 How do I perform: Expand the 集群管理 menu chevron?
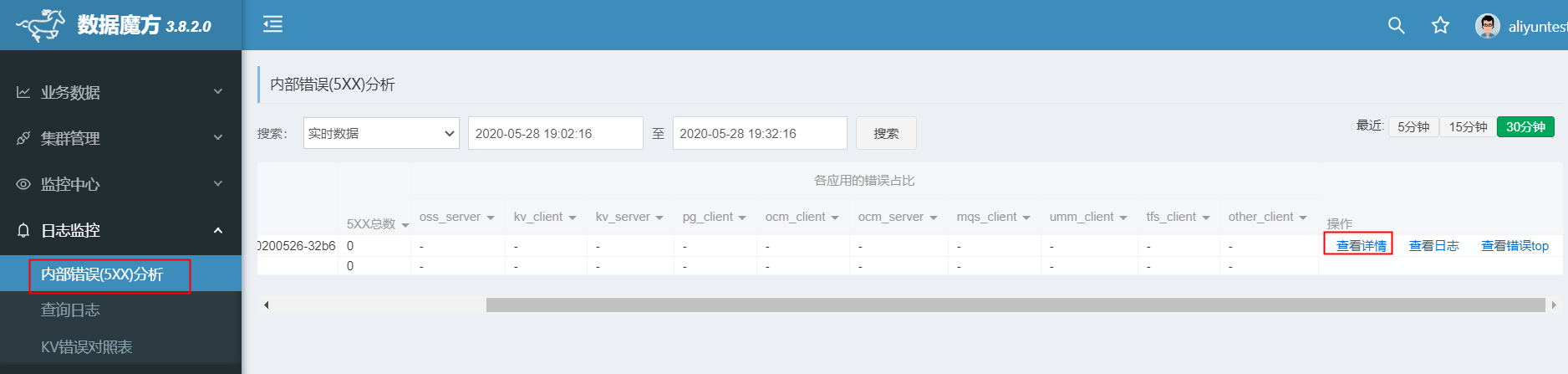218,137
